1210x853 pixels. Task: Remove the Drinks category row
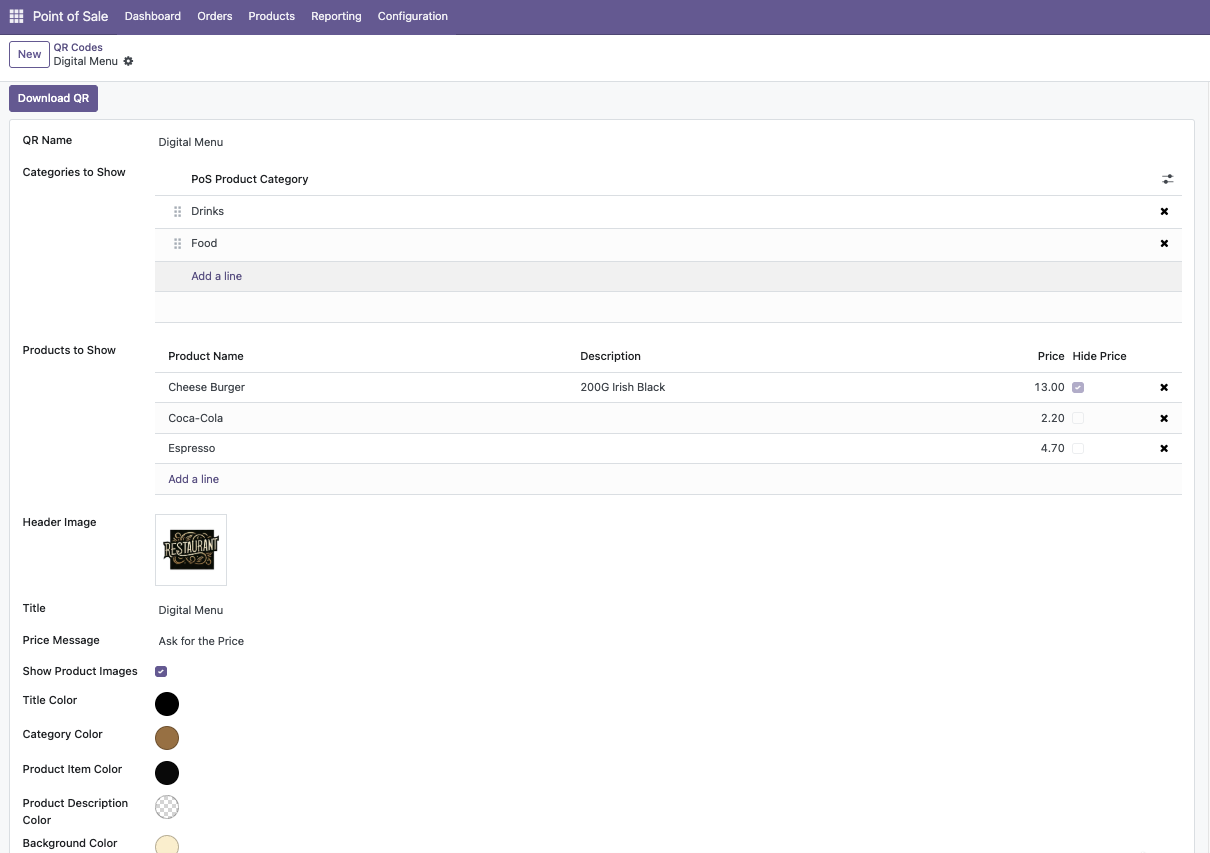(x=1164, y=211)
